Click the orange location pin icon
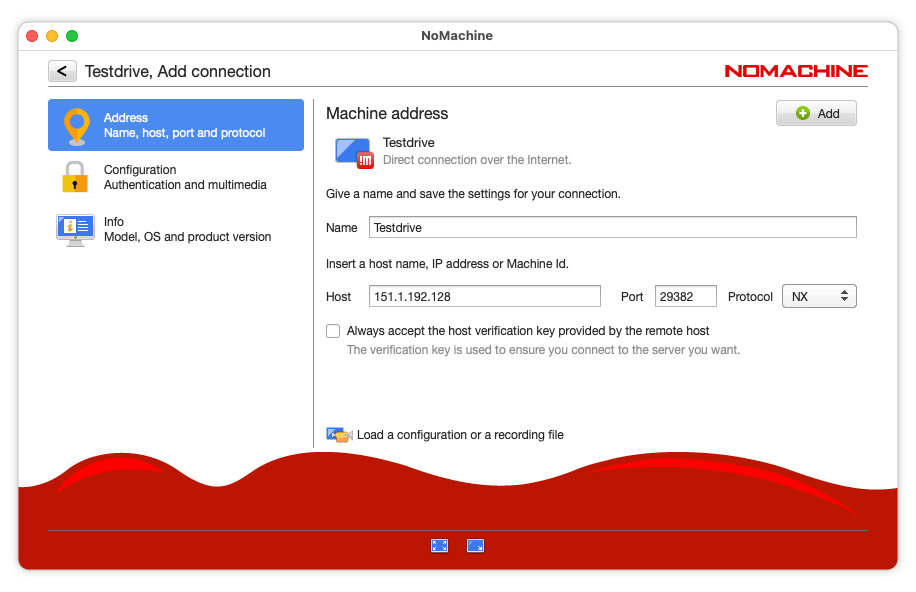This screenshot has height=592, width=916. coord(77,126)
